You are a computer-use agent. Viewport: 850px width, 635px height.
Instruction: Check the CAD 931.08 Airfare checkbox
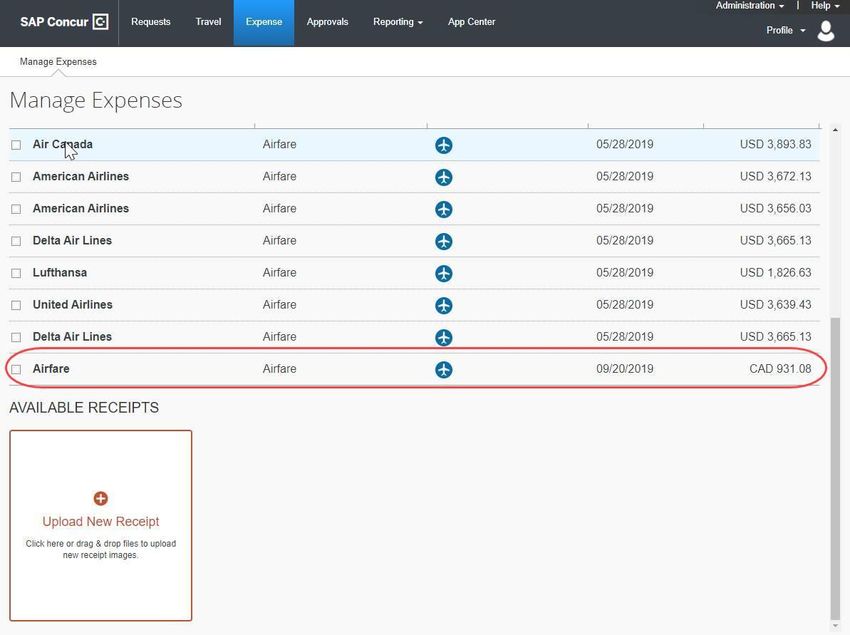point(16,369)
